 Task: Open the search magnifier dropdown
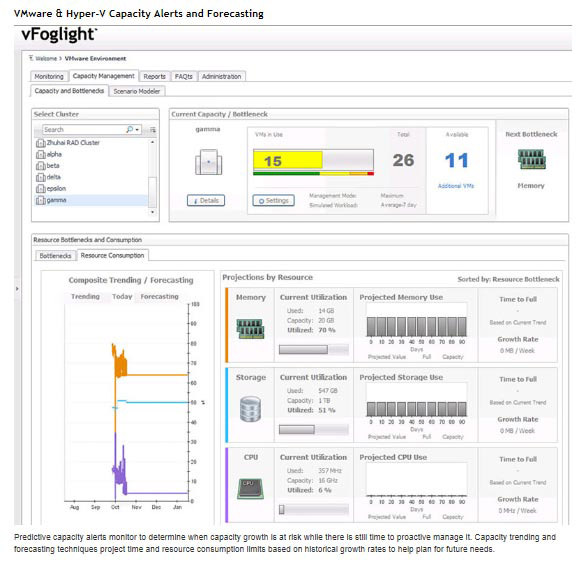133,130
